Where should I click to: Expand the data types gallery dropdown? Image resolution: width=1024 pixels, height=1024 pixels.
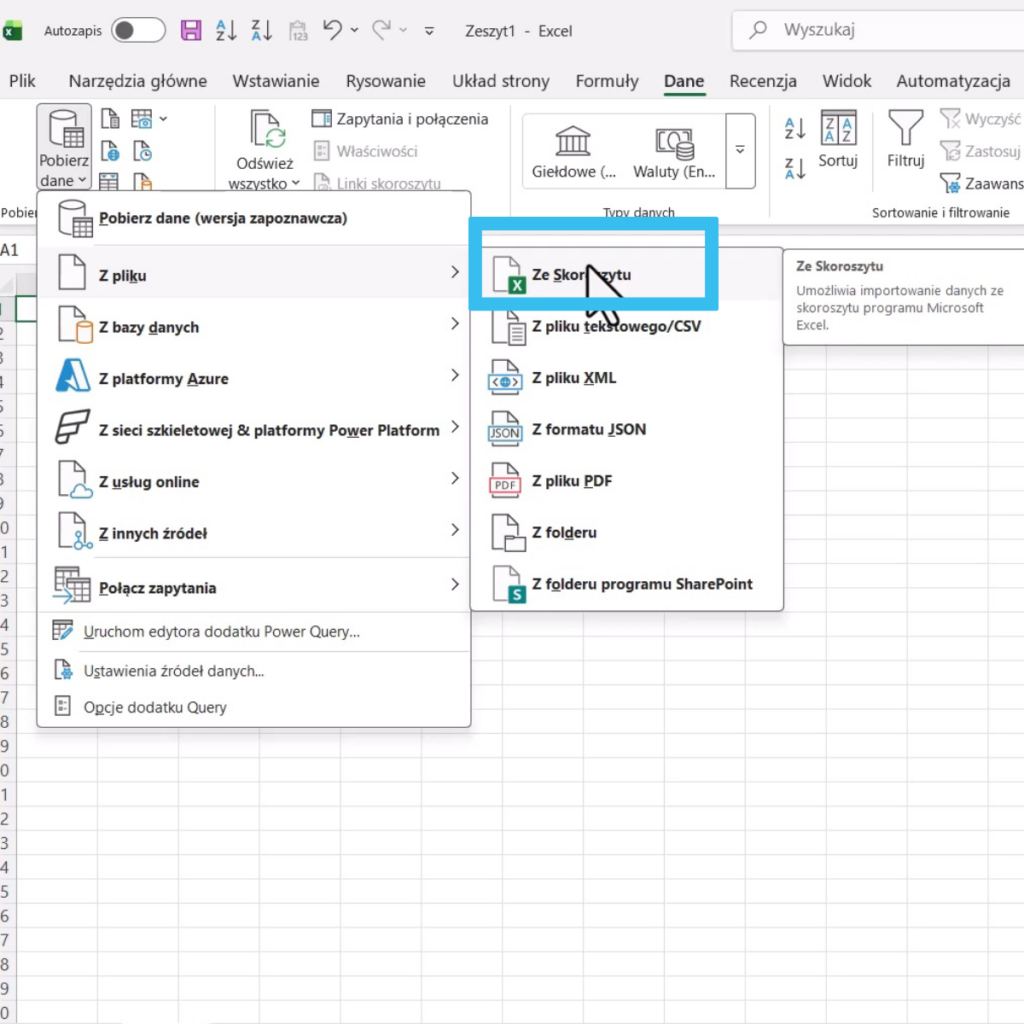pyautogui.click(x=740, y=150)
